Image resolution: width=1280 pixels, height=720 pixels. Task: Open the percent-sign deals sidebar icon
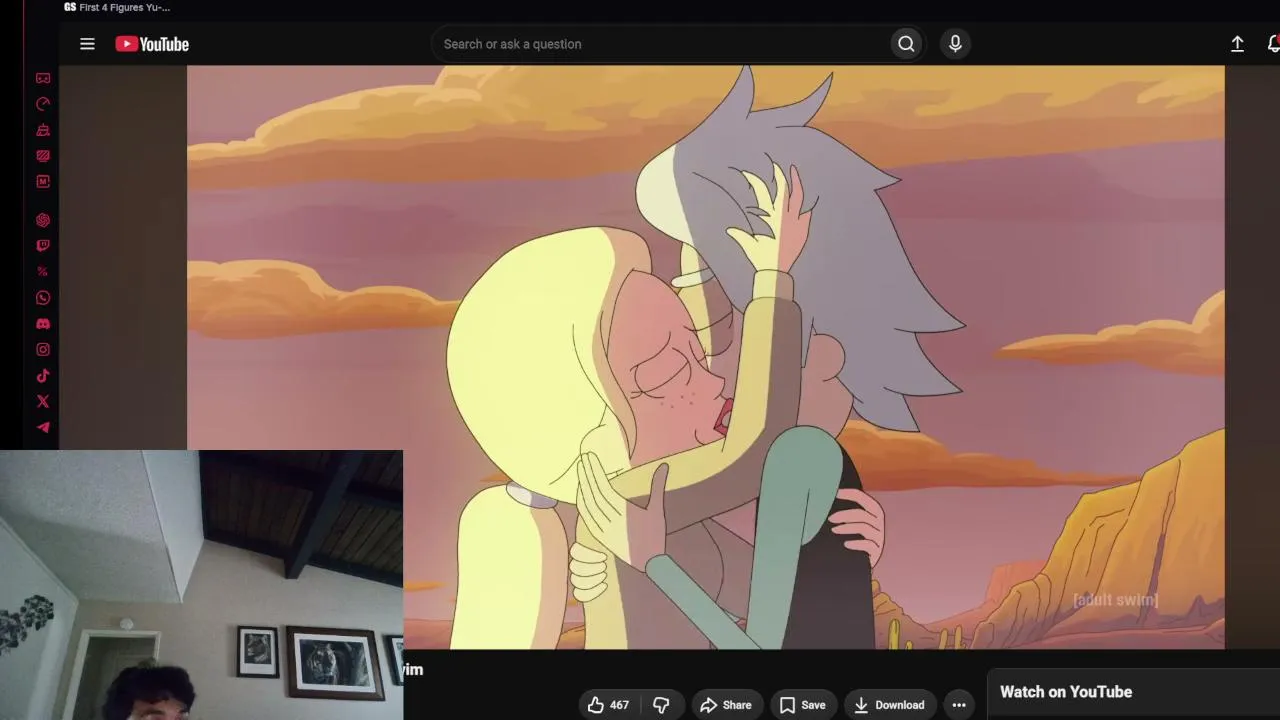click(x=43, y=272)
